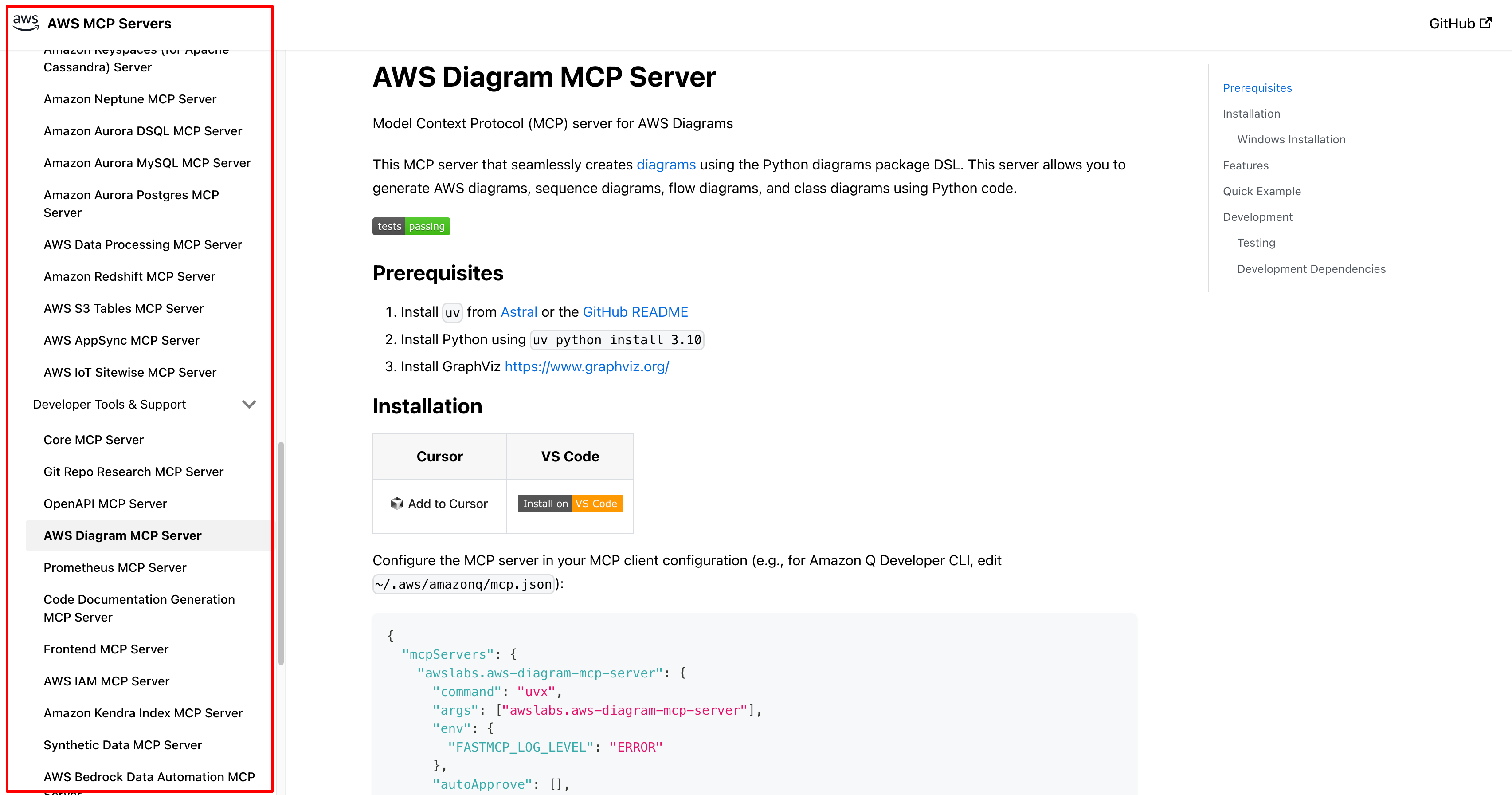Open Amazon Neptune MCP Server page
The image size is (1512, 795).
click(x=130, y=98)
